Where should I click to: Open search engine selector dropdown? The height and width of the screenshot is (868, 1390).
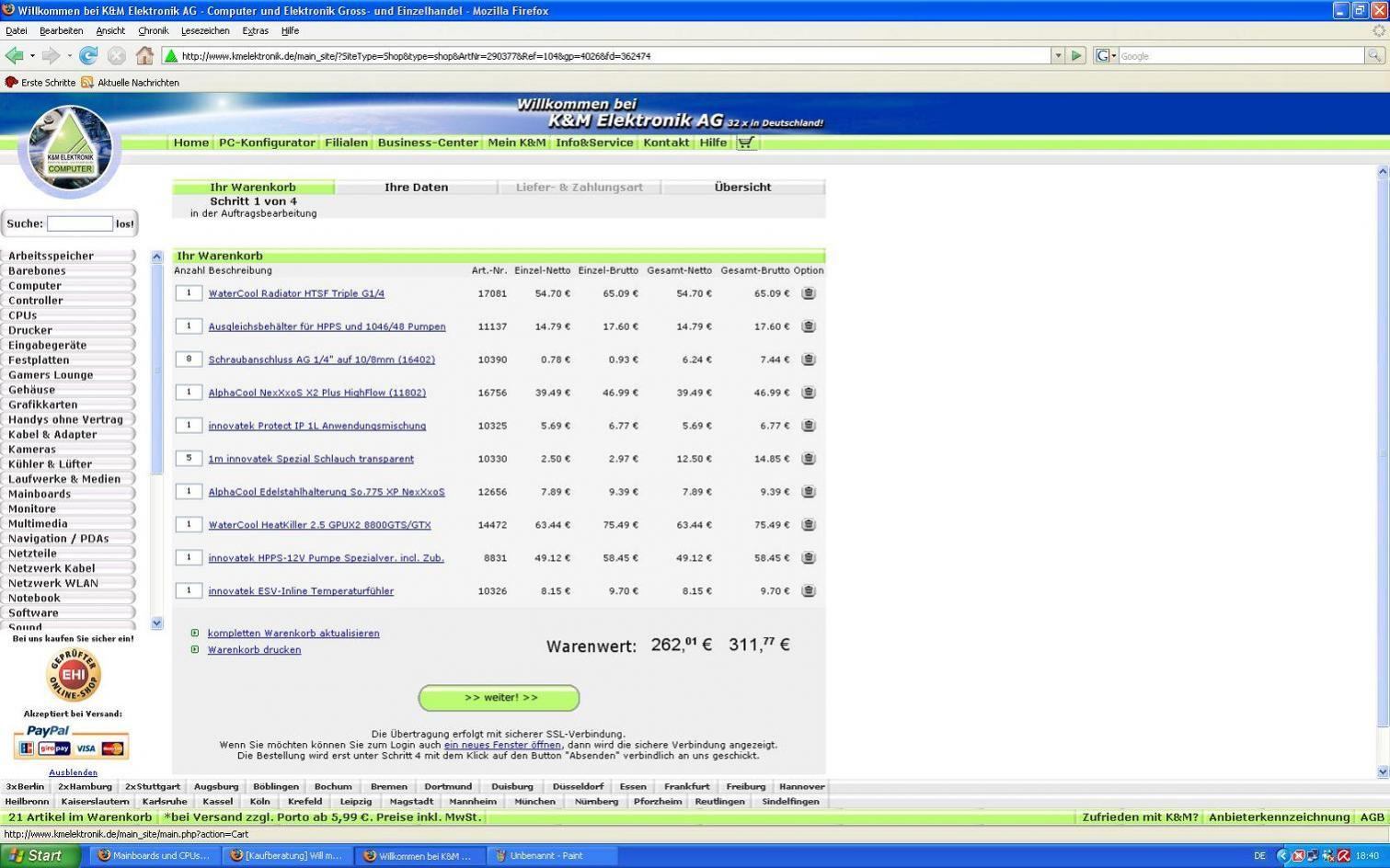(x=1105, y=56)
